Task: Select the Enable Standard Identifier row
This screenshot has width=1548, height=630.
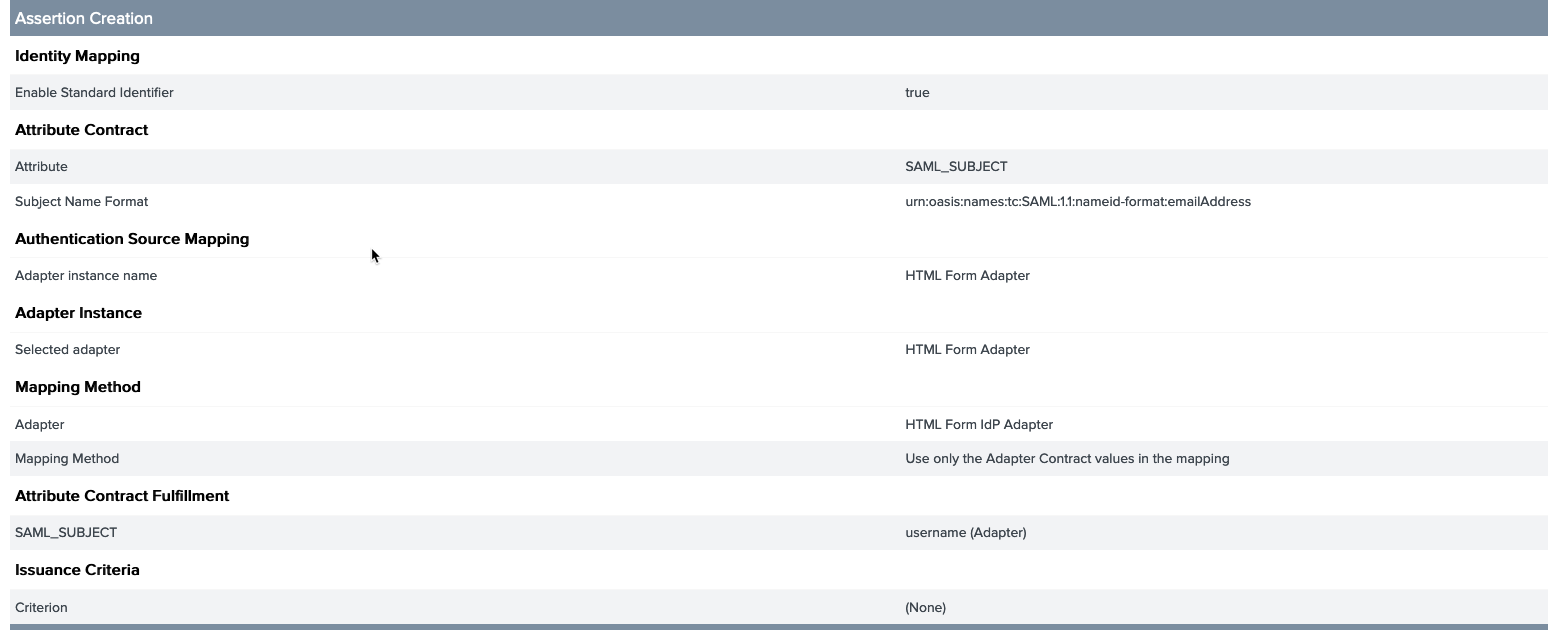Action: 94,92
